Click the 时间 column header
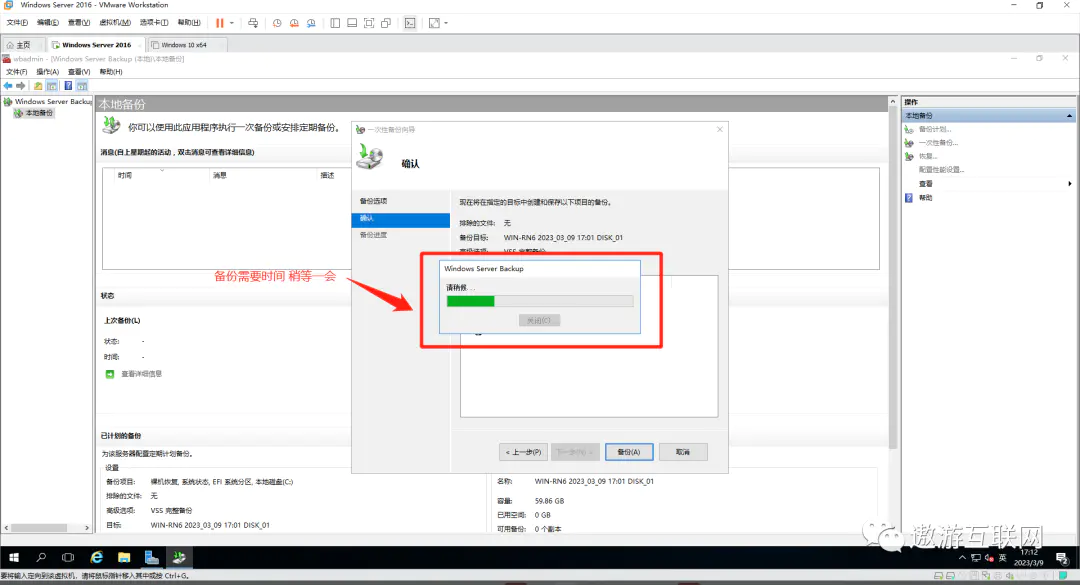Viewport: 1080px width, 585px height. click(125, 176)
